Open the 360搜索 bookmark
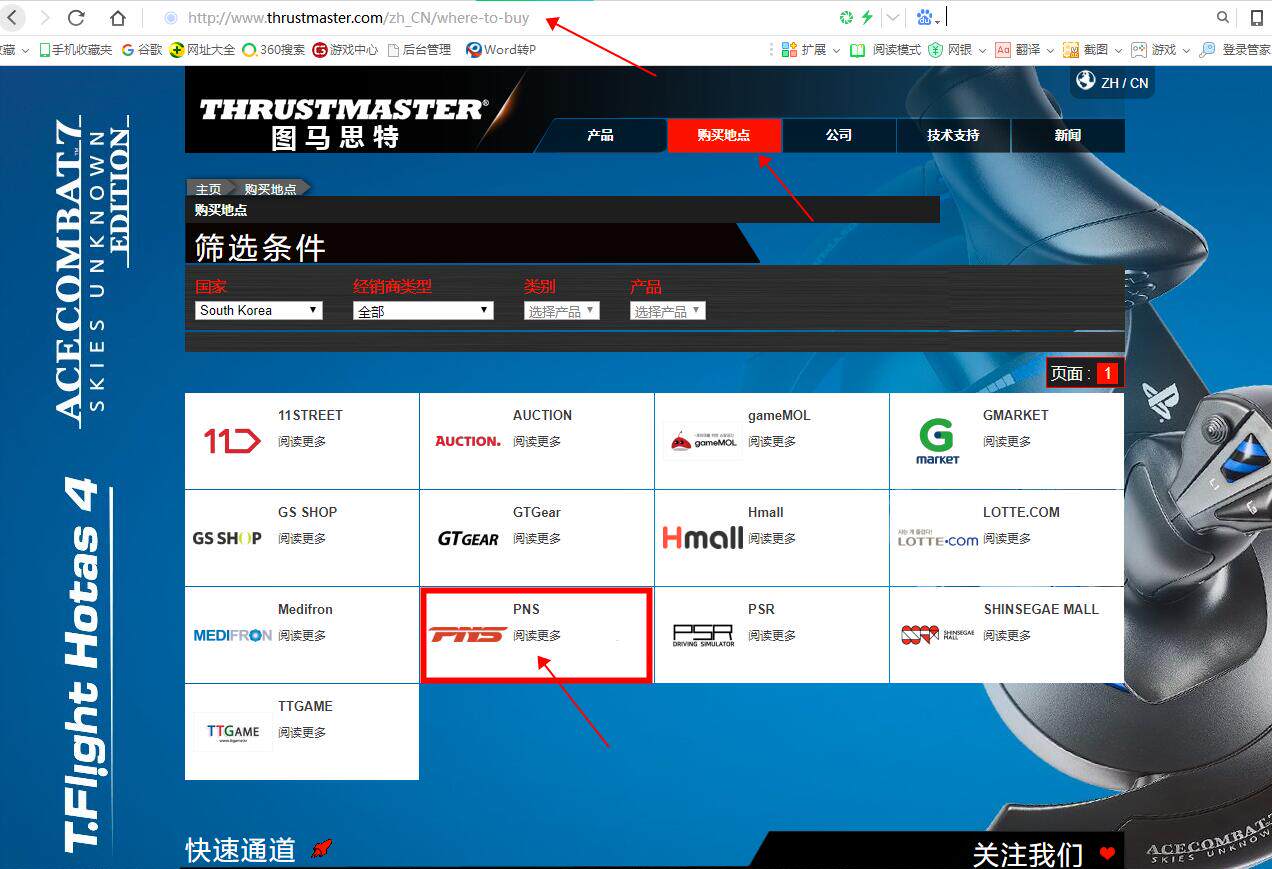The width and height of the screenshot is (1272, 869). pos(274,49)
